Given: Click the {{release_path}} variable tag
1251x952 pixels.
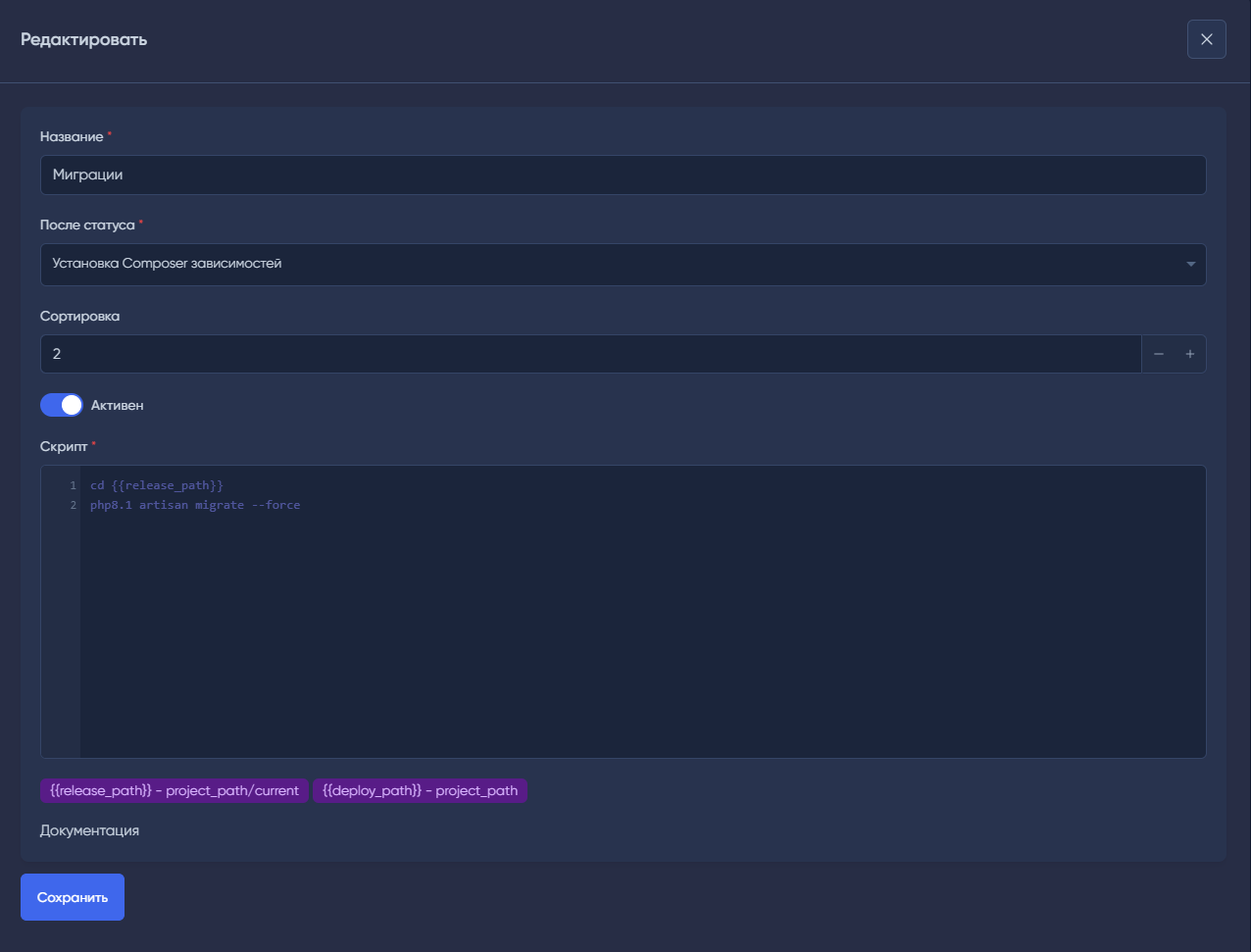Looking at the screenshot, I should pyautogui.click(x=175, y=790).
